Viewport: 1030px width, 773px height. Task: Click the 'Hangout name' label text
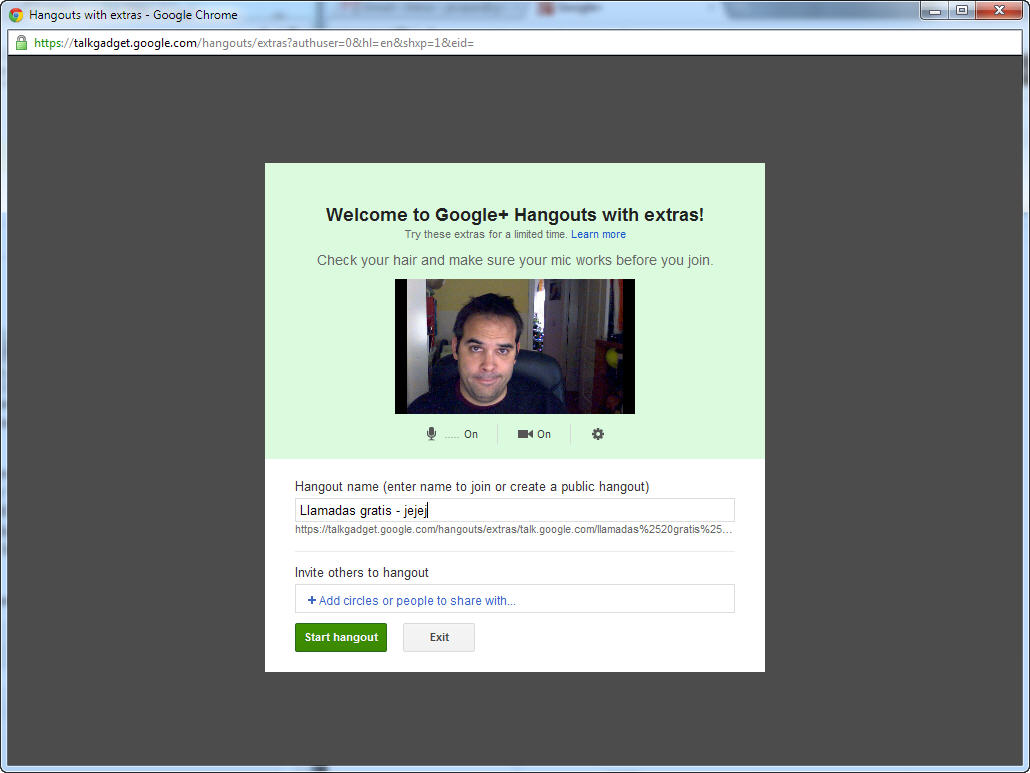tap(472, 487)
